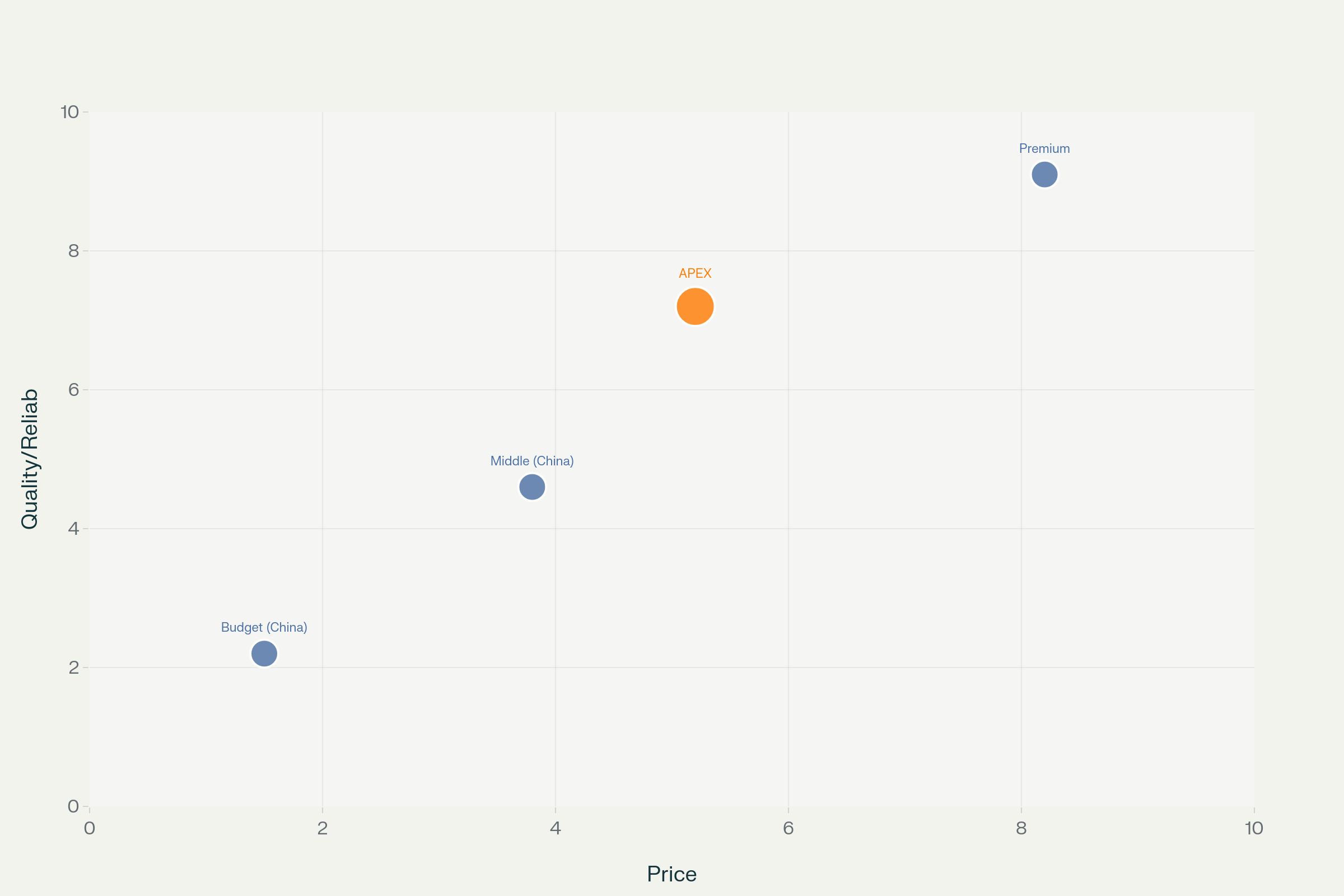The height and width of the screenshot is (896, 1344).
Task: Click the Quality/Reliab y-axis title
Action: 30,459
